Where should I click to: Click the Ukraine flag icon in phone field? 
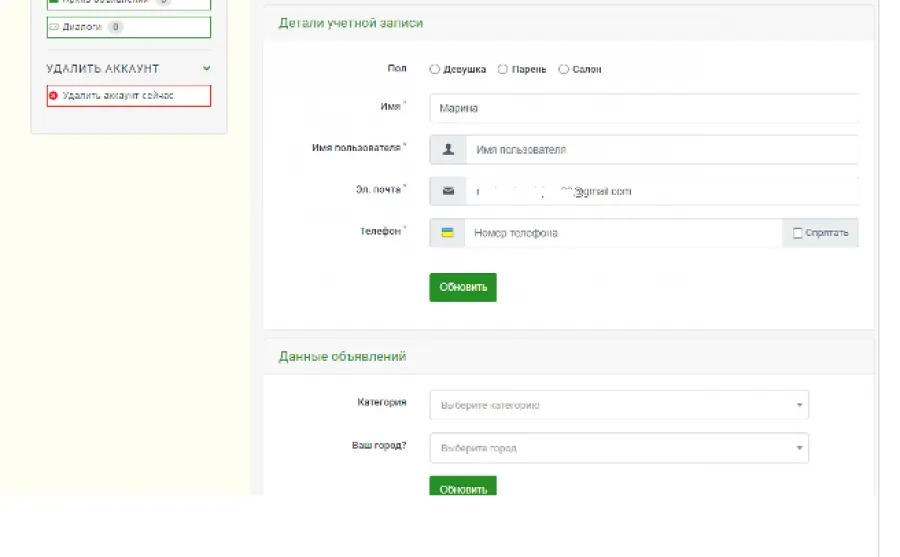tap(448, 233)
